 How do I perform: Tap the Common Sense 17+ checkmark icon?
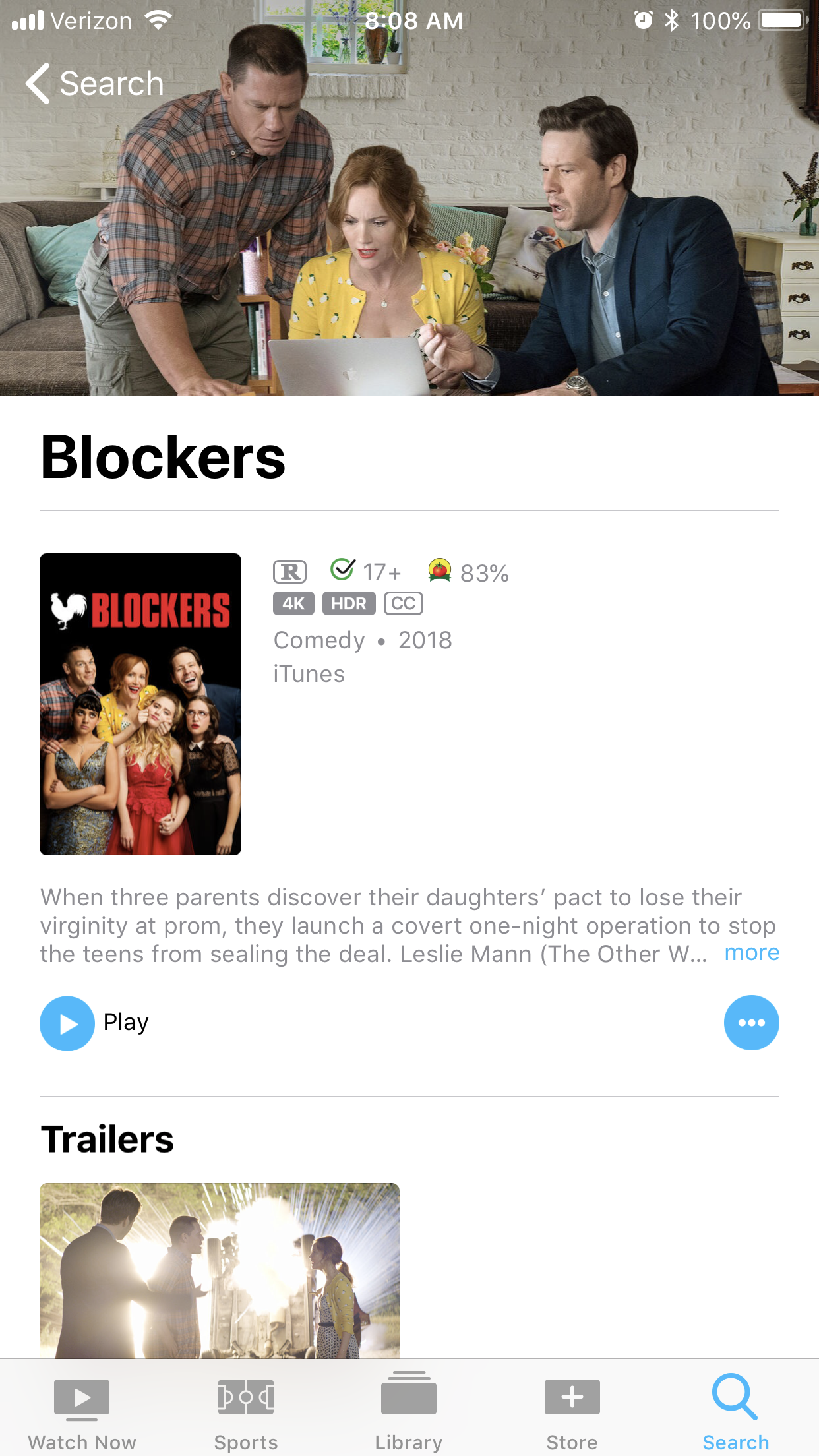[x=342, y=570]
